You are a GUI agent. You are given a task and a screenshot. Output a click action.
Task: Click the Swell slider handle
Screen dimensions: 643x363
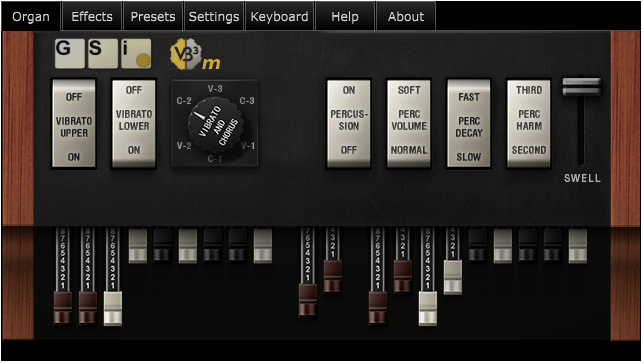[581, 86]
